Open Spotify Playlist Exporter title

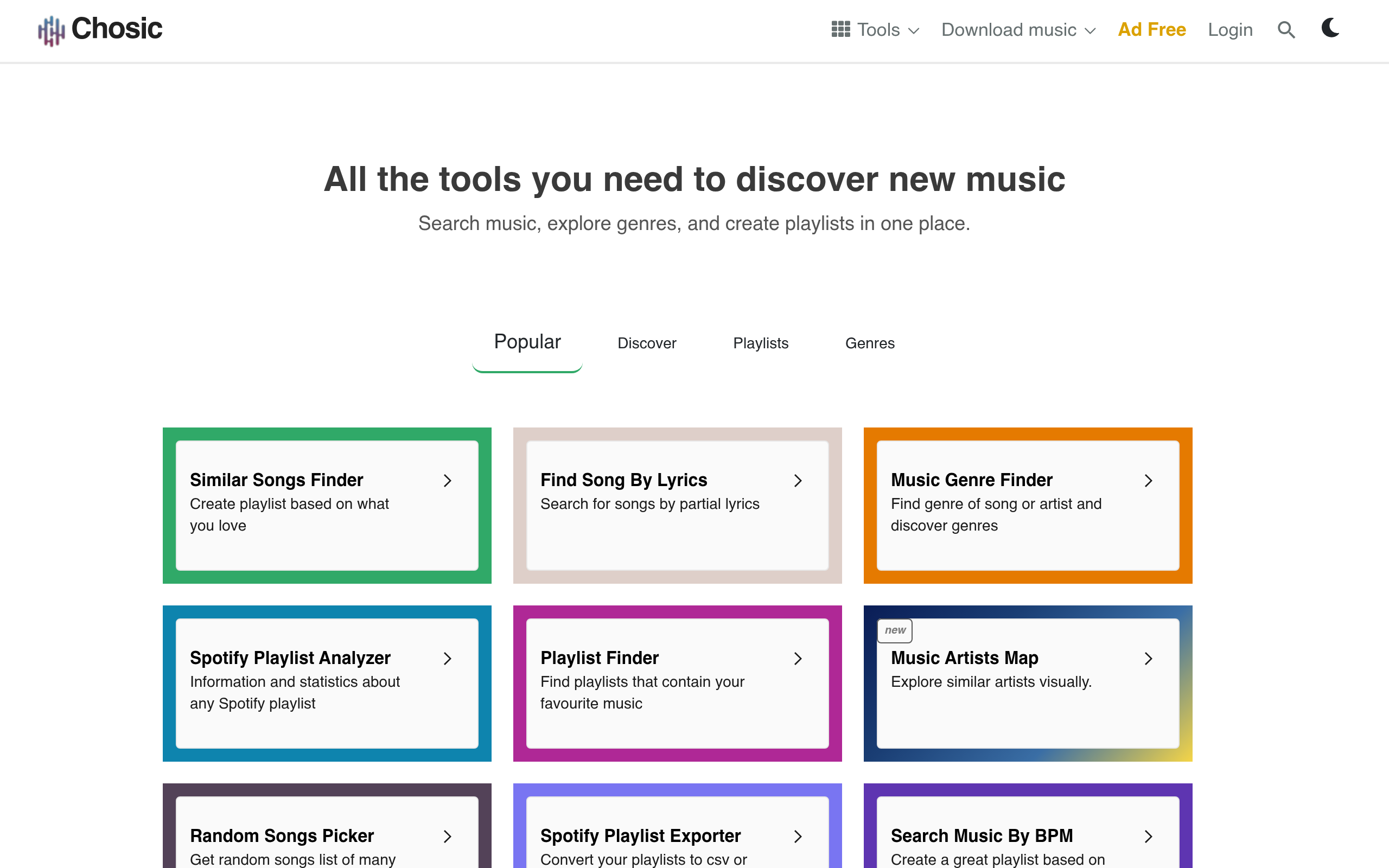click(641, 836)
